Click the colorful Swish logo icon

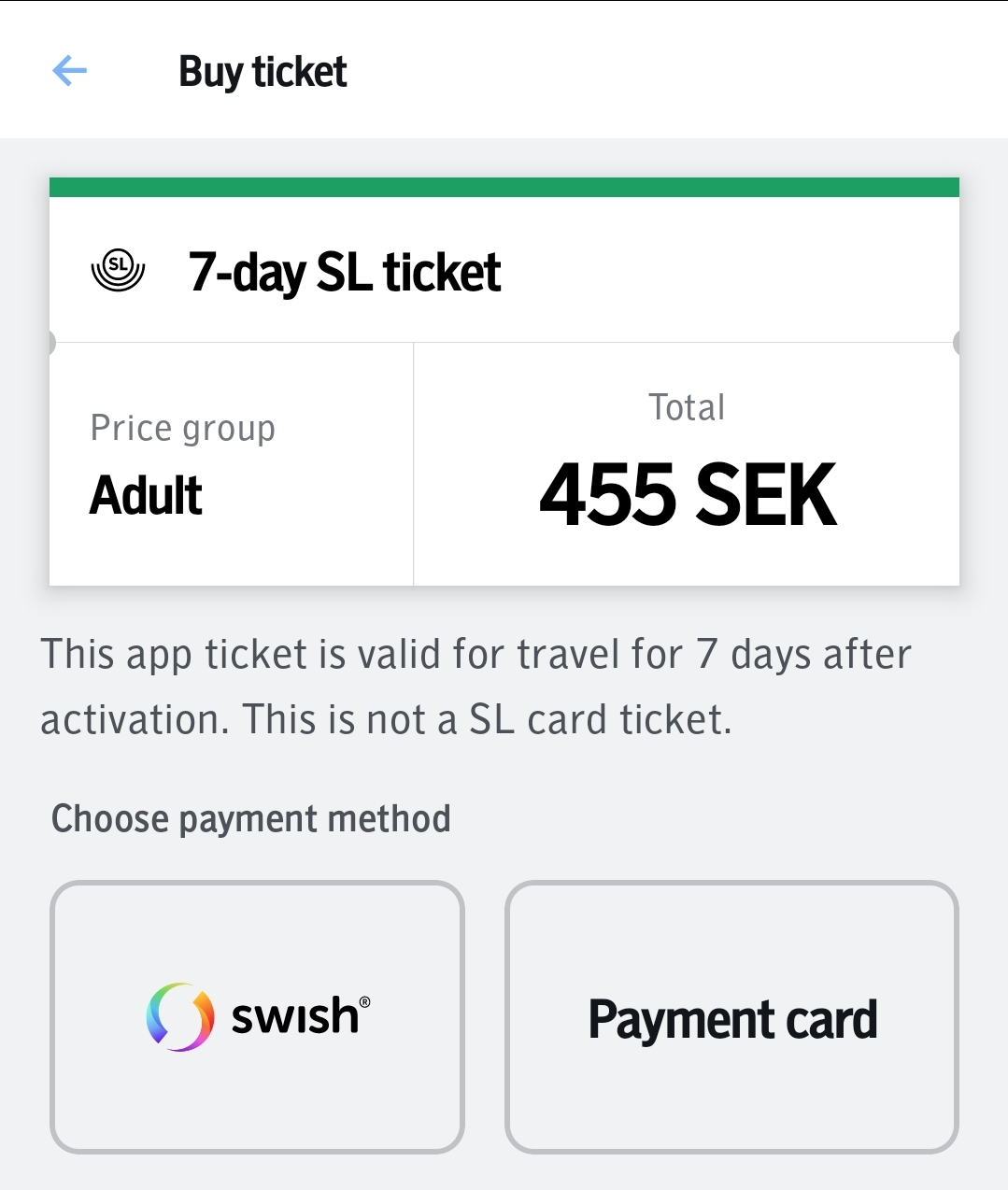(x=179, y=1017)
